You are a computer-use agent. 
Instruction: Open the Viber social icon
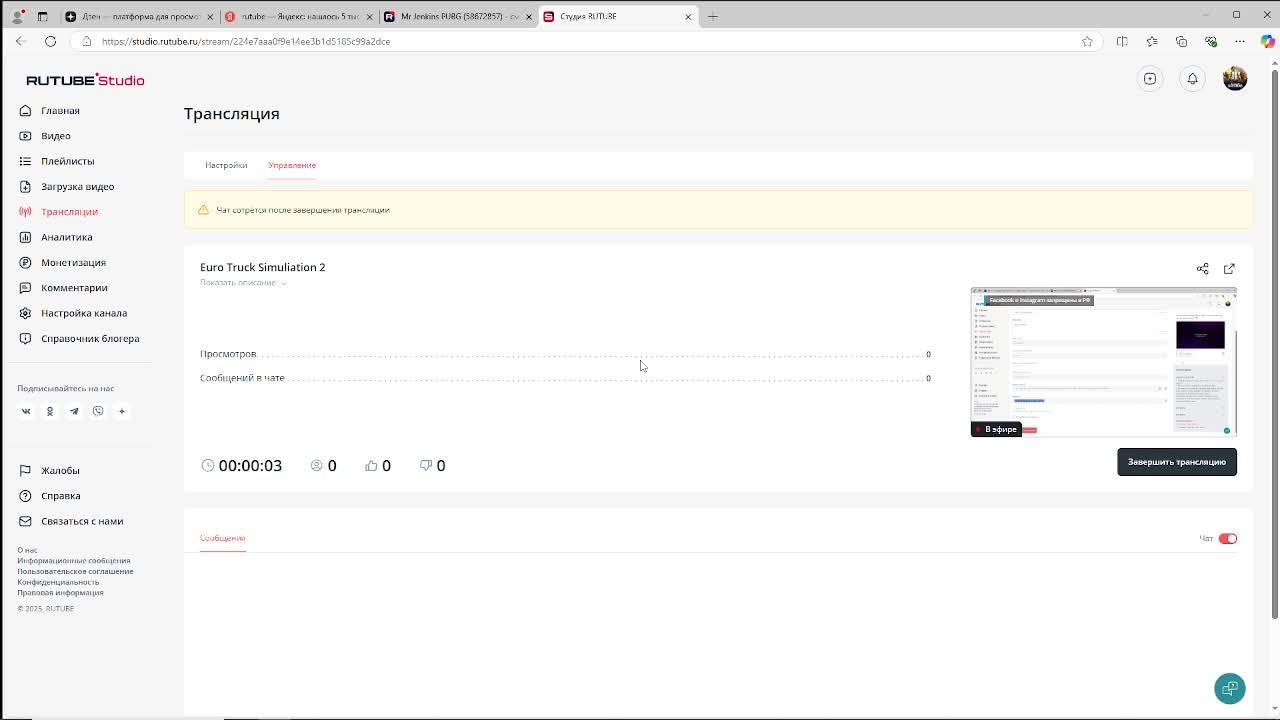[98, 411]
